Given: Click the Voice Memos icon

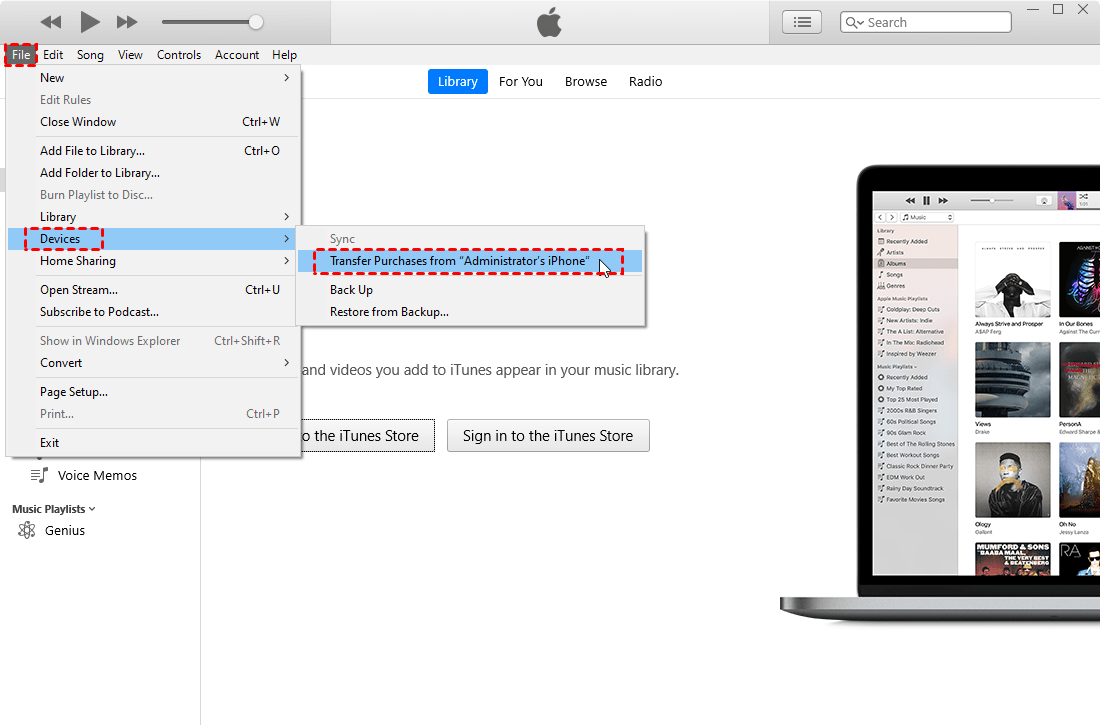Looking at the screenshot, I should click(x=39, y=475).
